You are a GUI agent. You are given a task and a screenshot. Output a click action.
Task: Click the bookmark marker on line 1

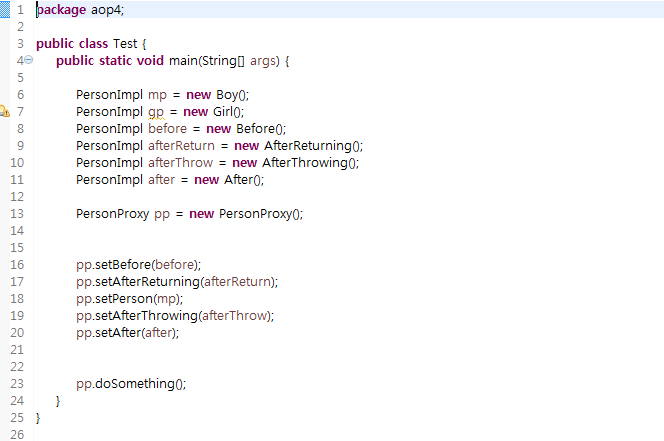[5, 9]
